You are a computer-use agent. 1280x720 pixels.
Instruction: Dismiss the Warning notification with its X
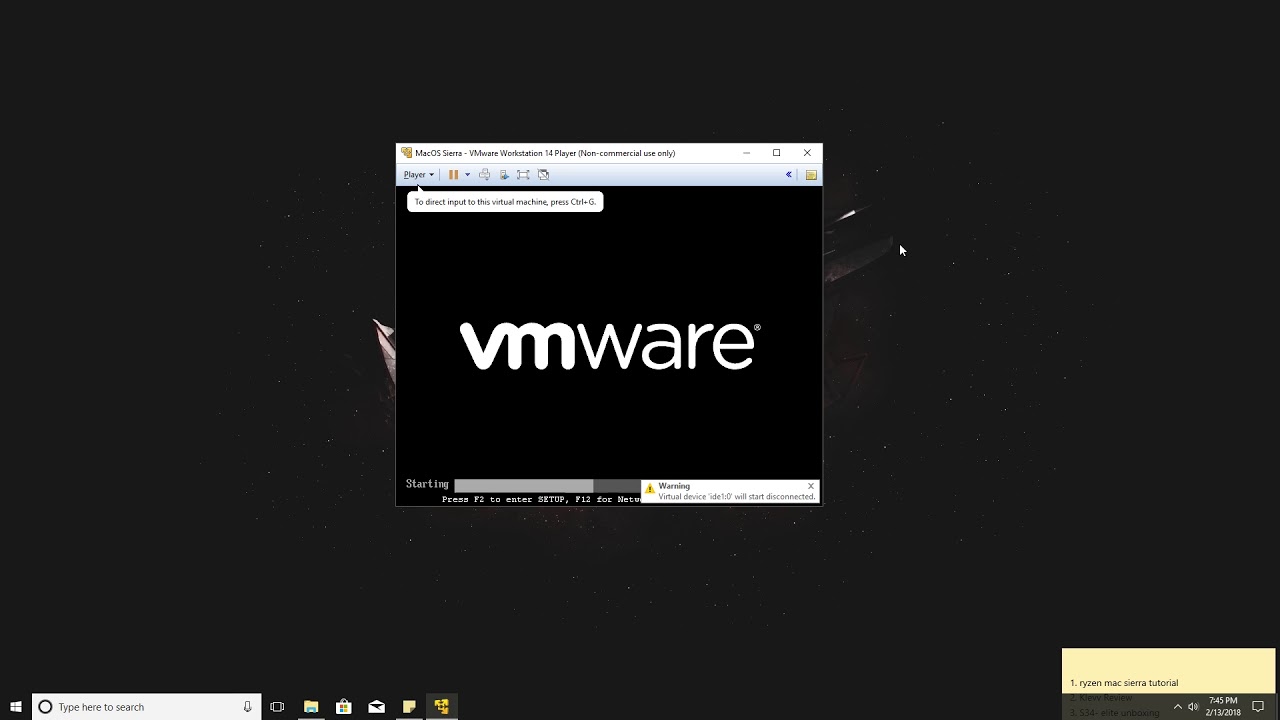click(x=811, y=486)
